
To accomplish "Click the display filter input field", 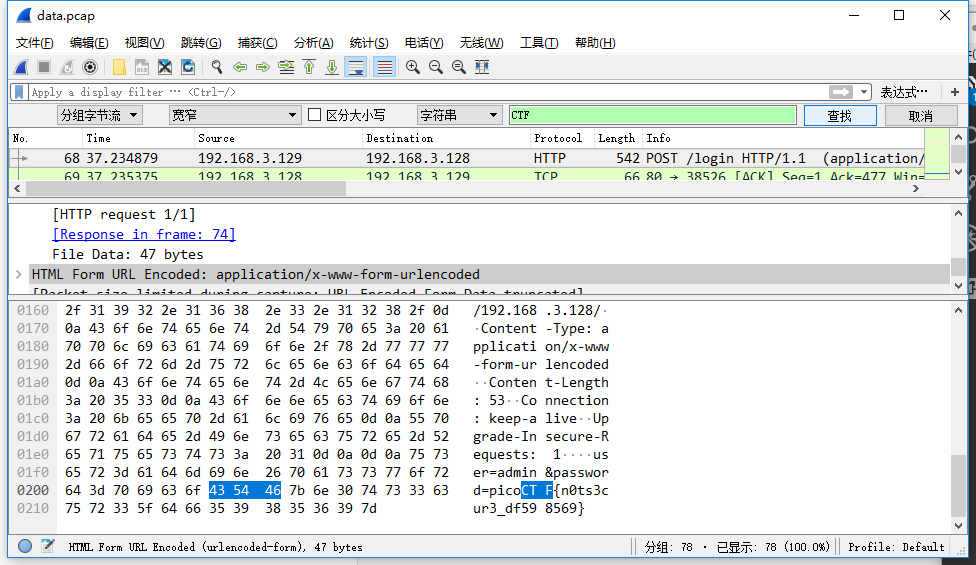I will point(420,92).
